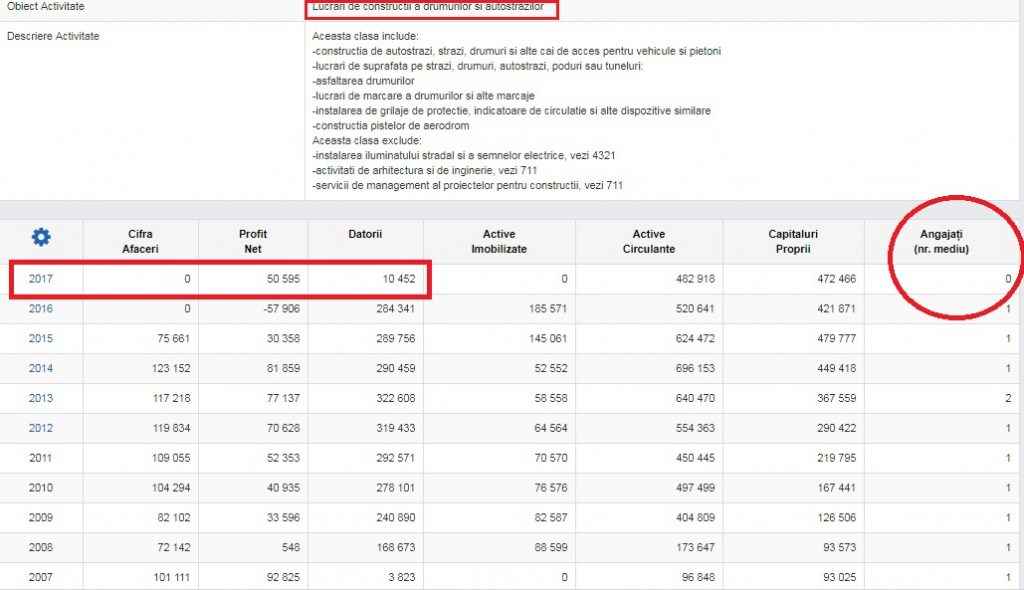Open the 2014 year link
The width and height of the screenshot is (1024, 590).
coord(41,369)
